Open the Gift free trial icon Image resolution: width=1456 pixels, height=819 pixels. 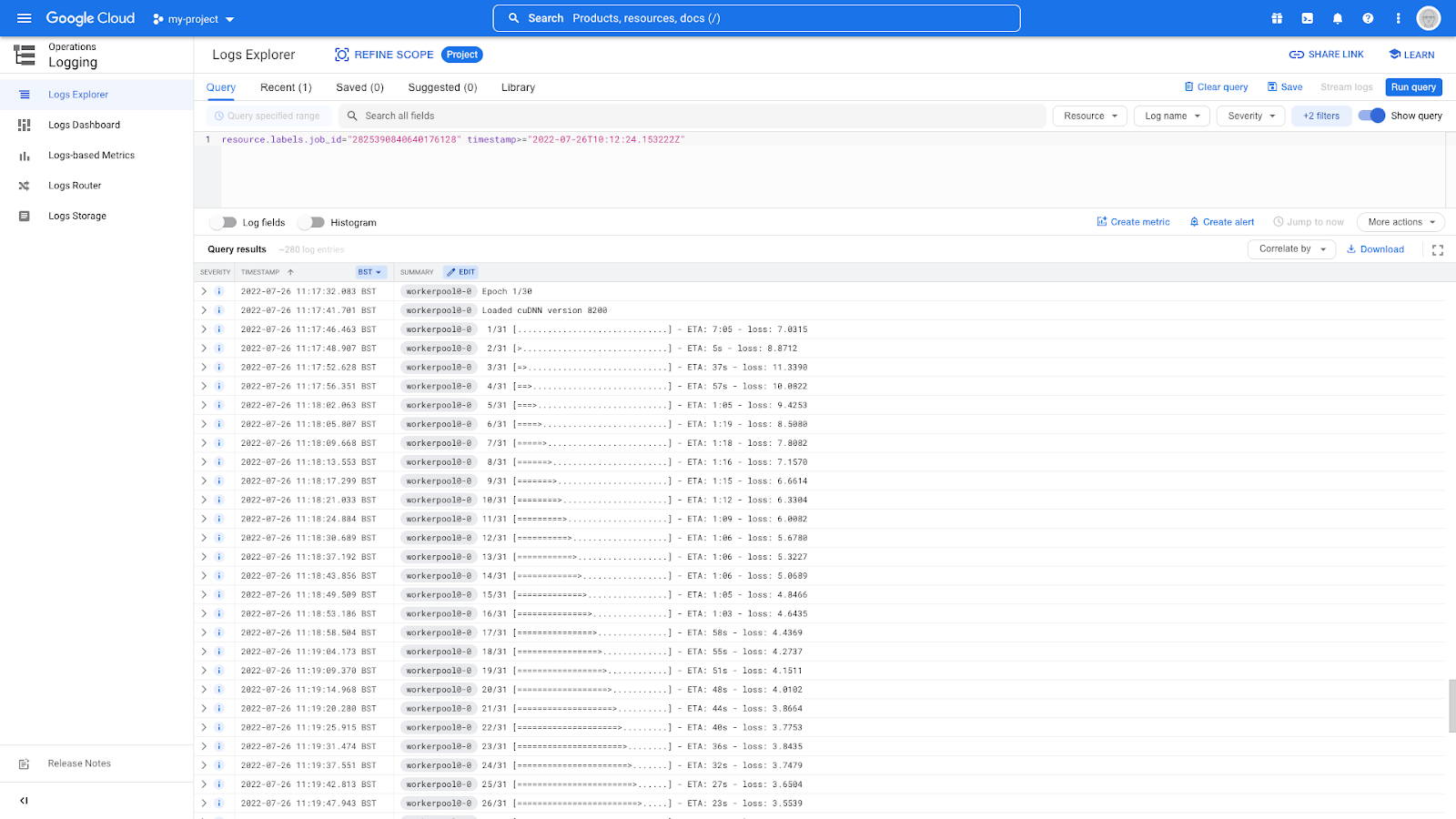[x=1277, y=18]
